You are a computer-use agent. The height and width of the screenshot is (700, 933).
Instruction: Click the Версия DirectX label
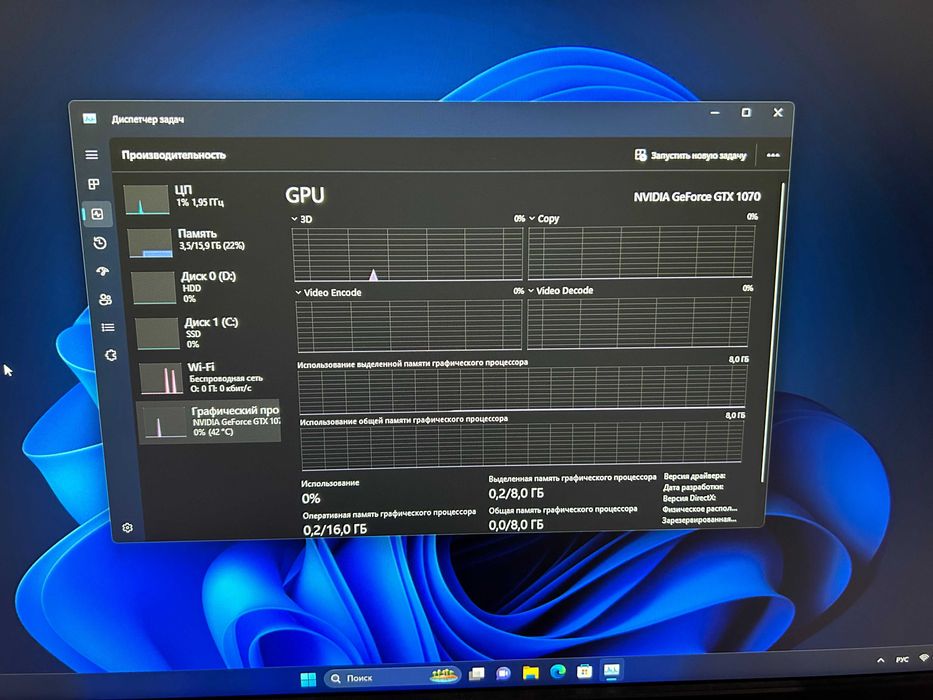click(689, 498)
